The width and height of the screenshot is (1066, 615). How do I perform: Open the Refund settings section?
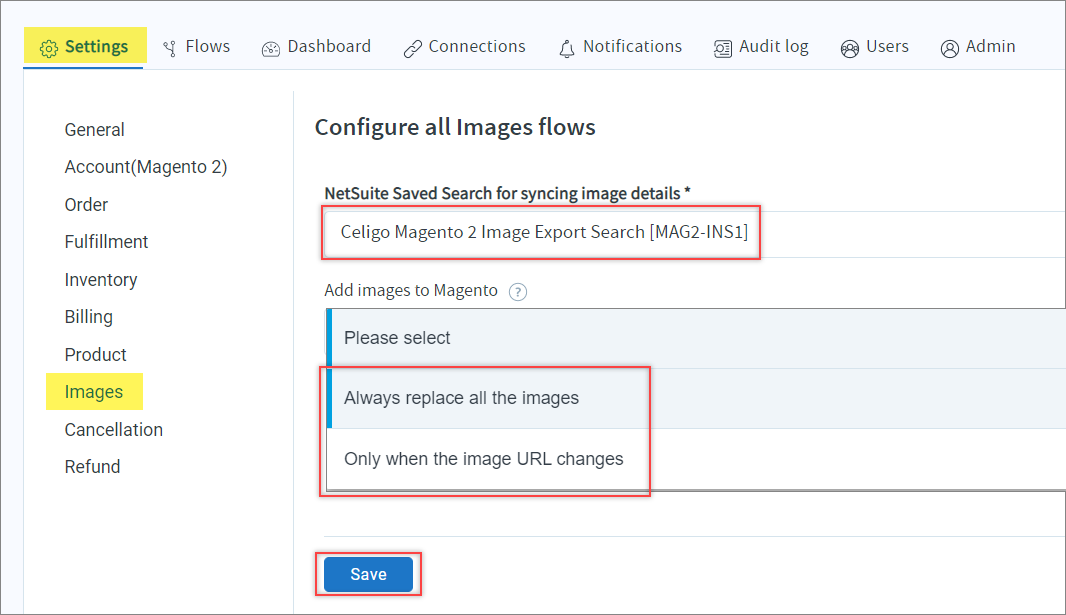(92, 467)
